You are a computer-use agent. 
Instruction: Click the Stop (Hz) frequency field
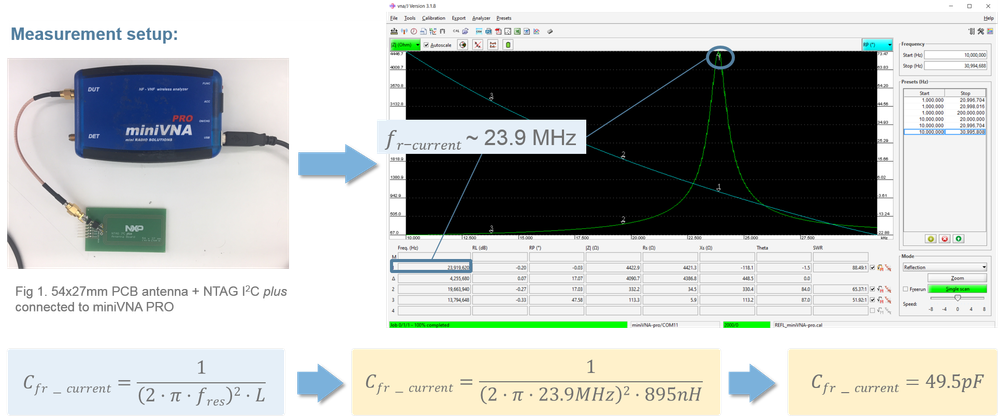click(x=956, y=66)
